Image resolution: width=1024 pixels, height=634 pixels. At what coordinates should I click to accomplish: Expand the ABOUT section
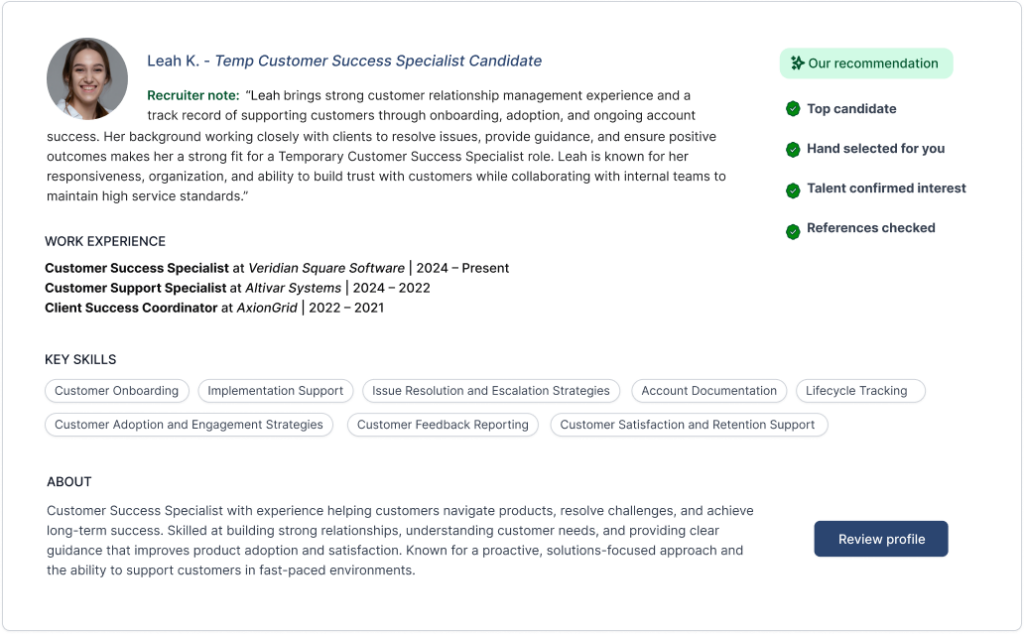[x=68, y=481]
